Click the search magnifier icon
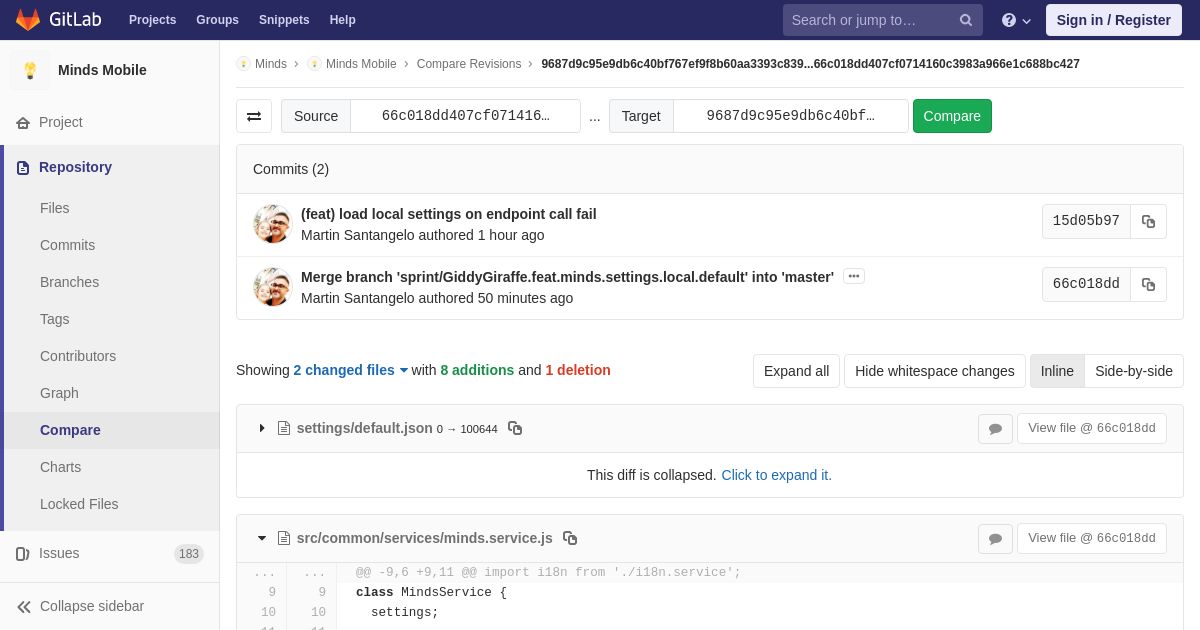Viewport: 1200px width, 630px height. 966,20
